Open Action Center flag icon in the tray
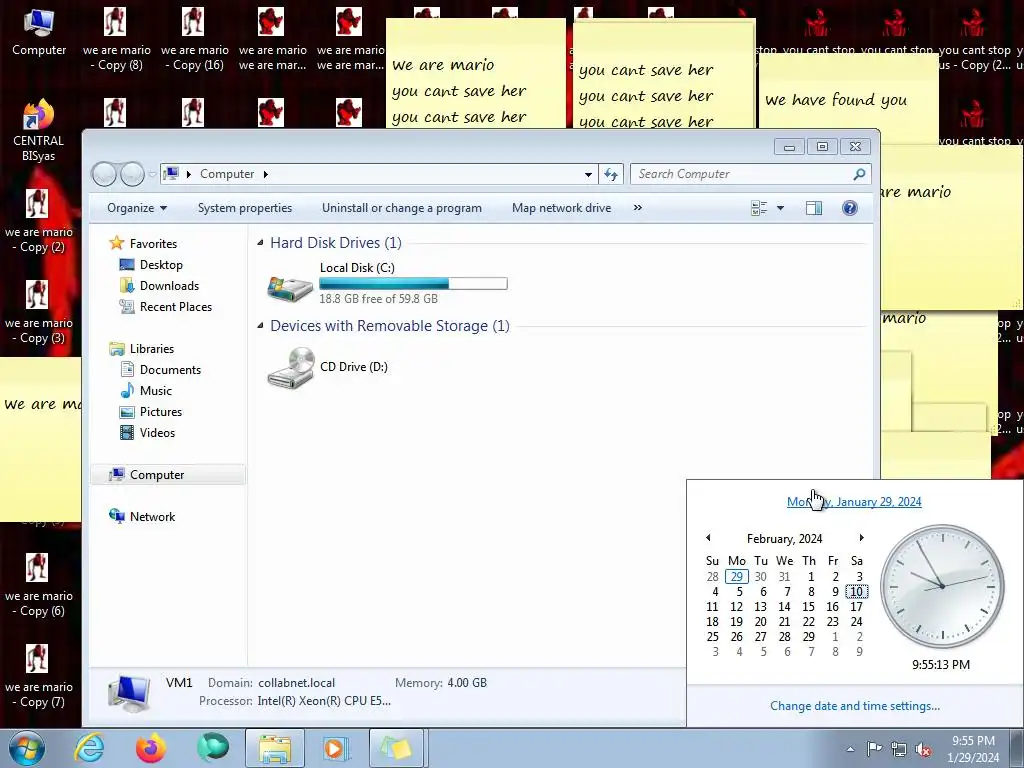The height and width of the screenshot is (768, 1024). click(x=874, y=748)
